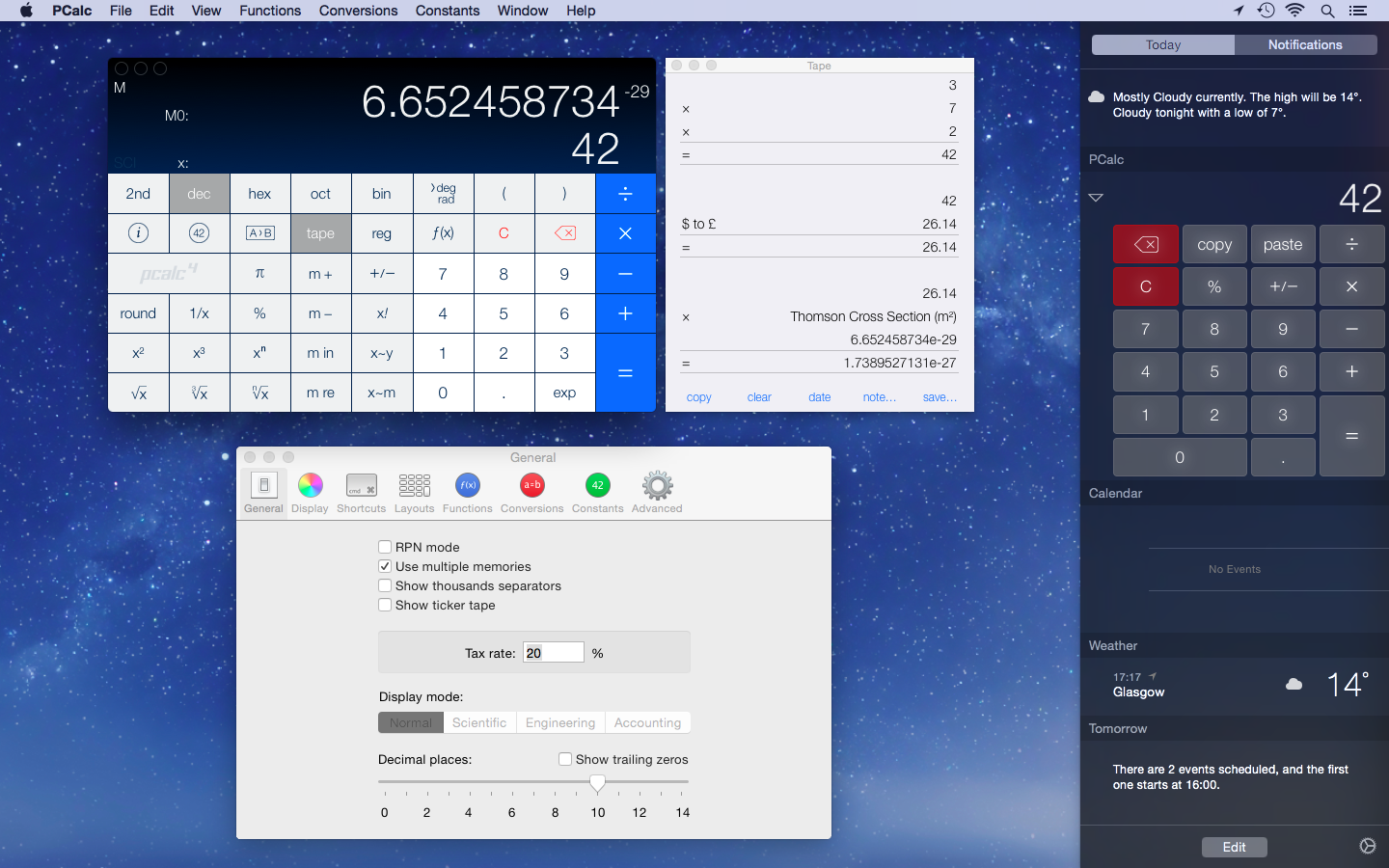Uncheck Use multiple memories

(385, 566)
